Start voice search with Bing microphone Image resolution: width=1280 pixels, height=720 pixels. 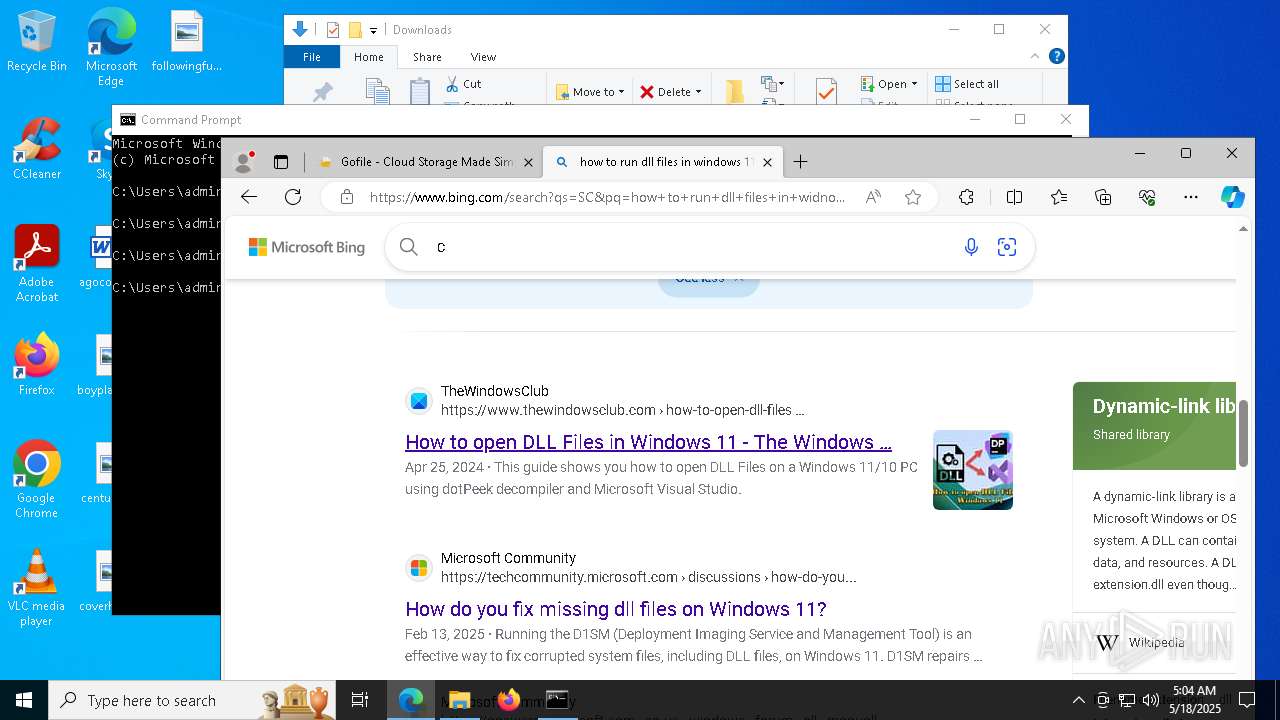(x=971, y=247)
